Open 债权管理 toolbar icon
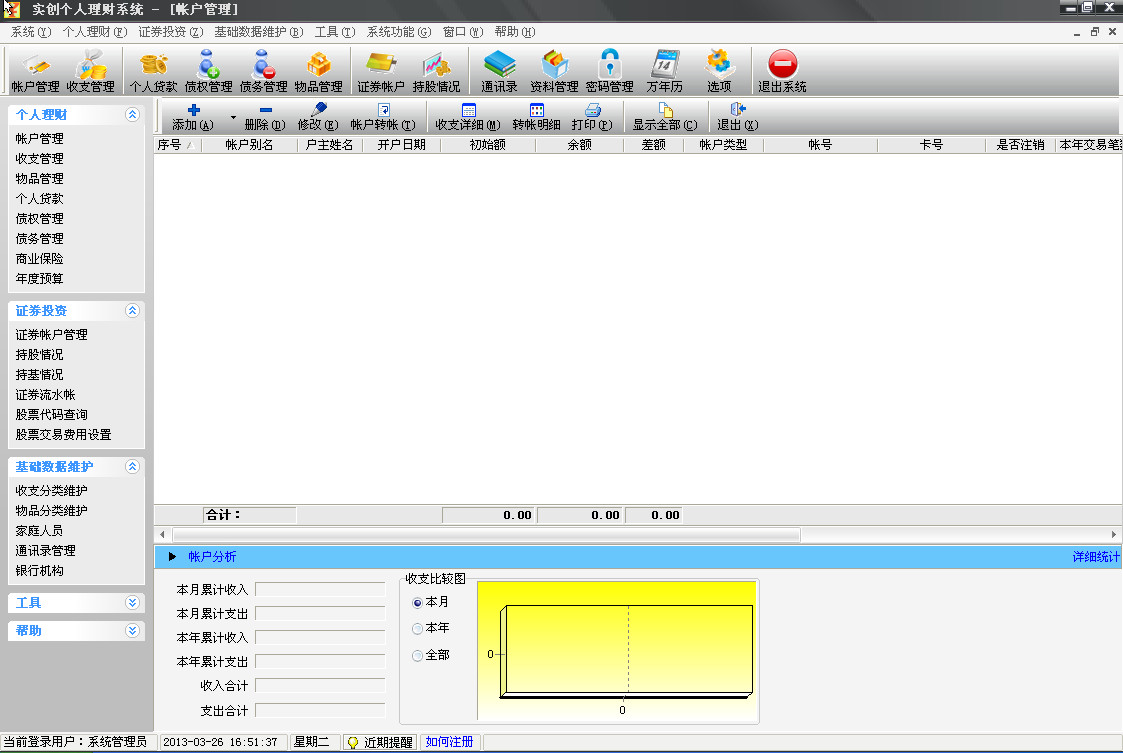Image resolution: width=1123 pixels, height=753 pixels. [208, 71]
